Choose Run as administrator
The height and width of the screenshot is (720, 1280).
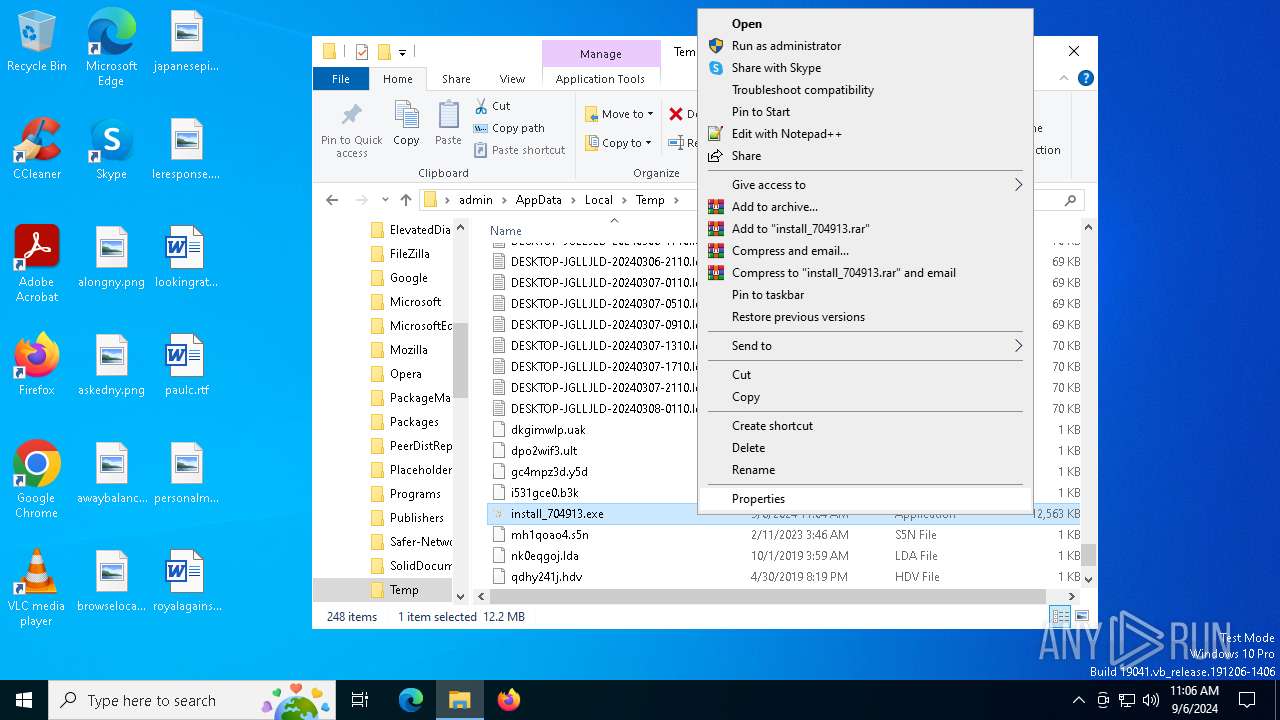pos(865,45)
